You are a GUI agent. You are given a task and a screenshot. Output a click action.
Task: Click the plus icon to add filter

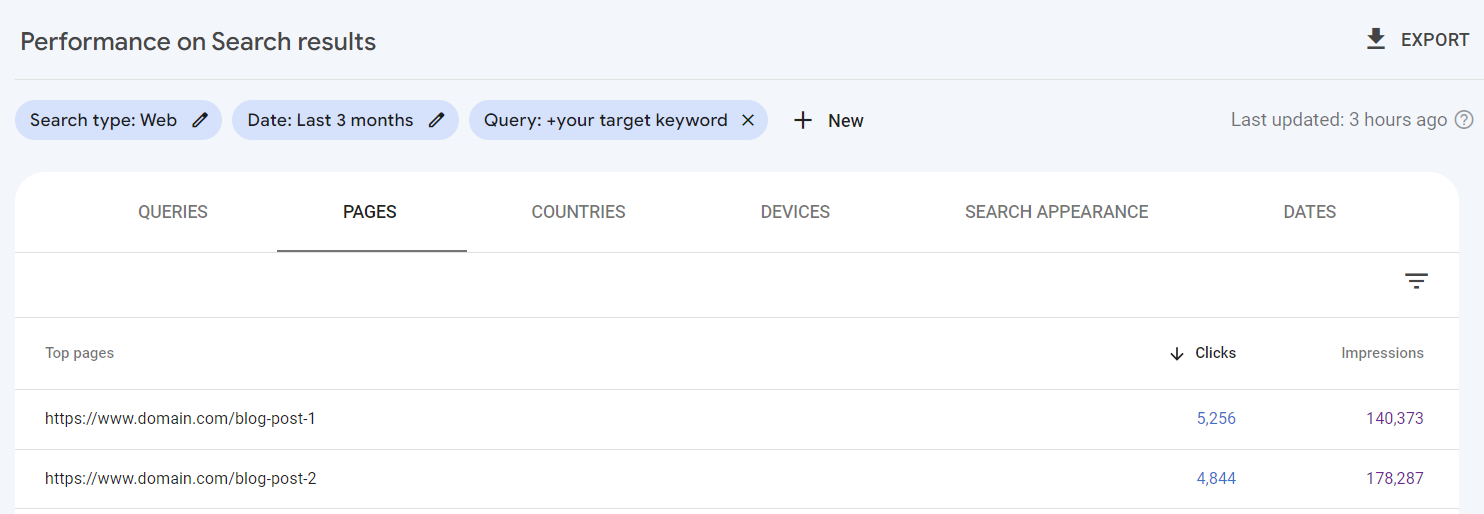pos(802,120)
